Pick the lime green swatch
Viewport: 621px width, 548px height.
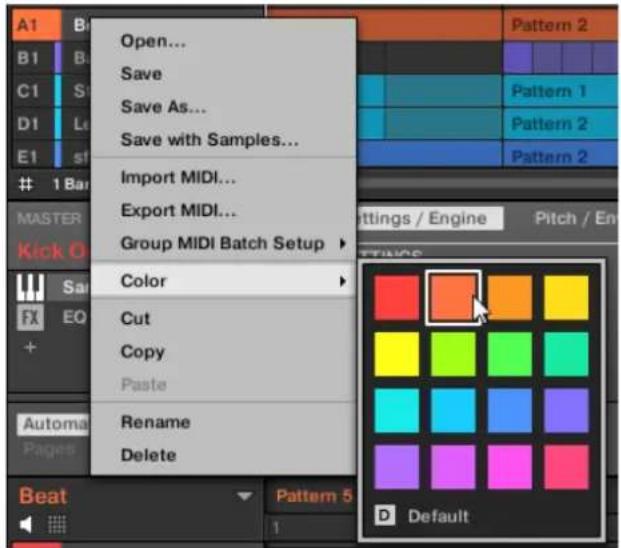[x=453, y=354]
